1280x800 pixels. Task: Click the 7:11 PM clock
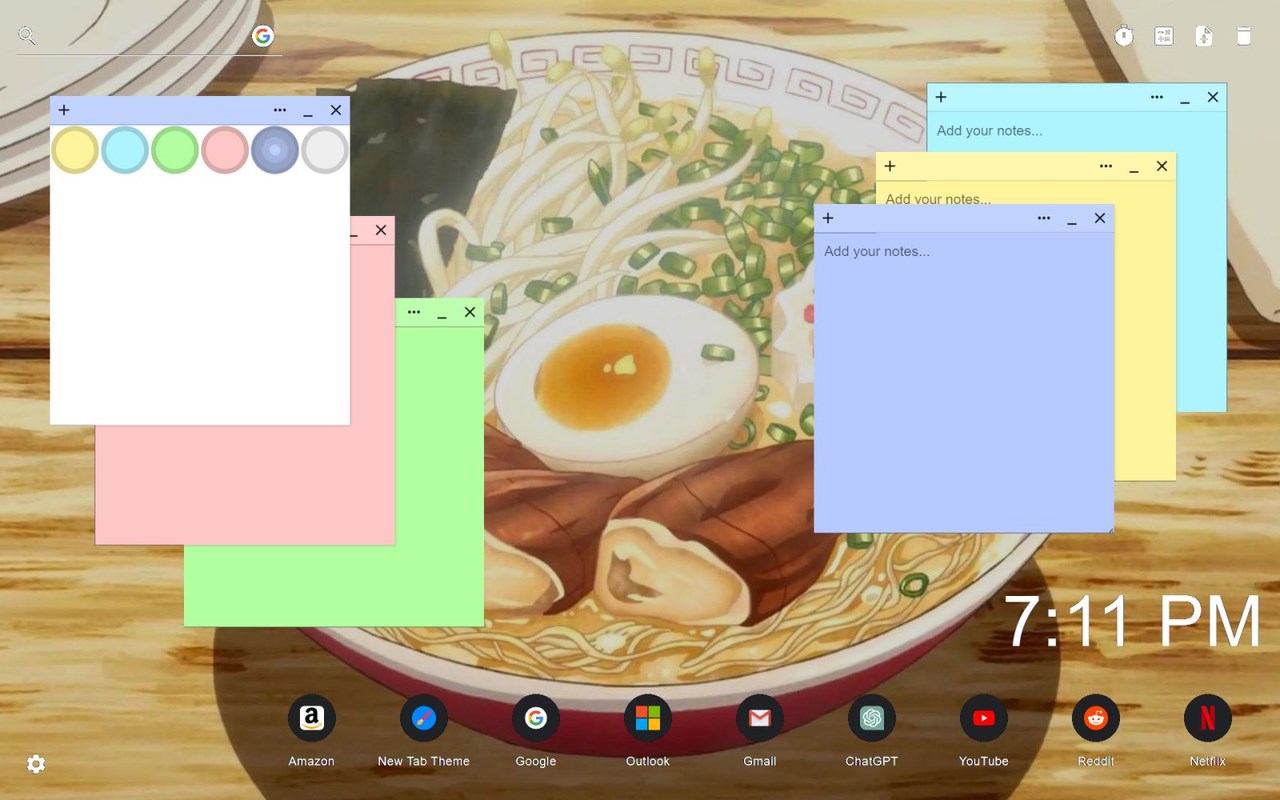[x=1132, y=622]
